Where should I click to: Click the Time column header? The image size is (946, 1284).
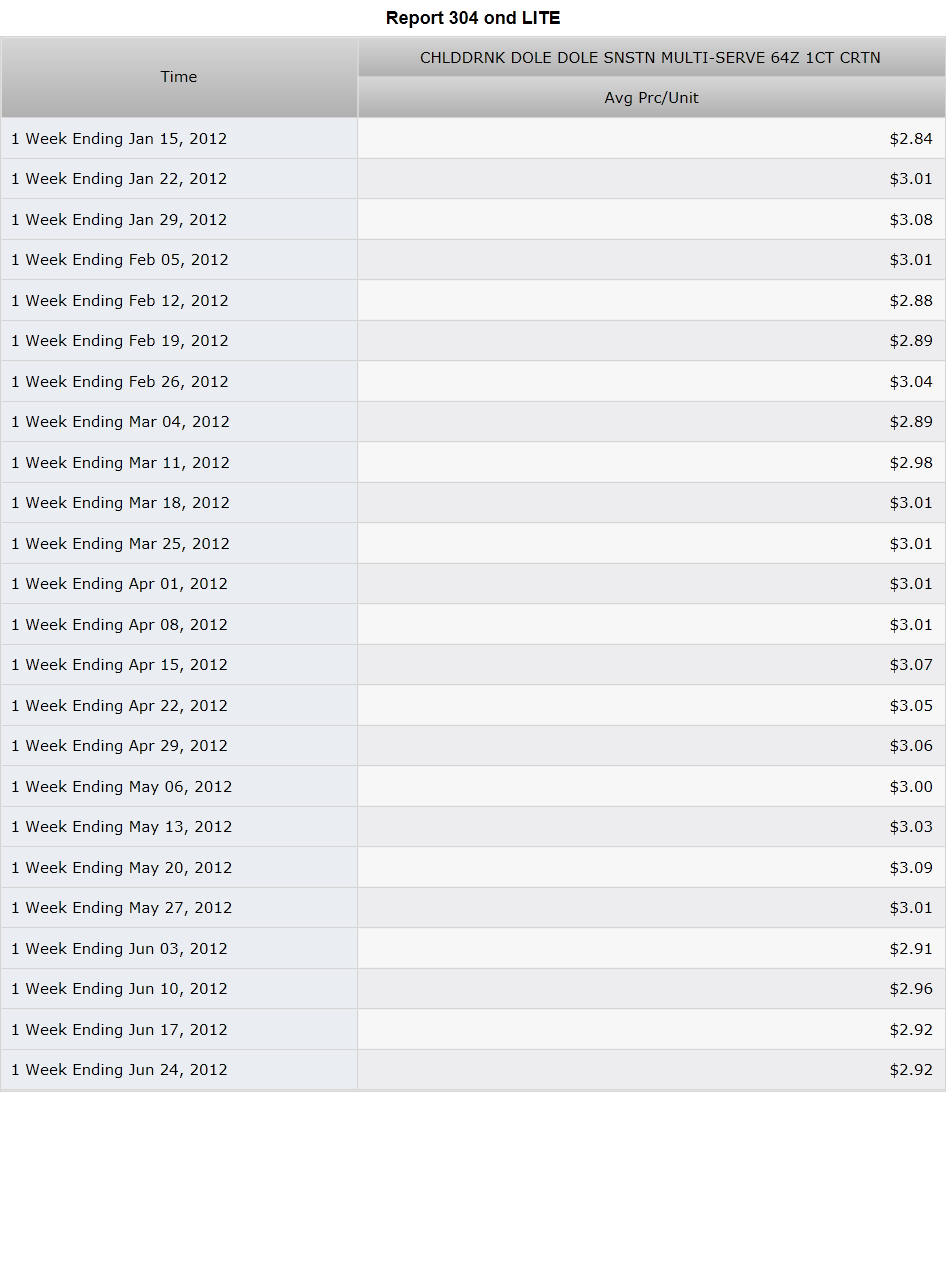pos(179,77)
